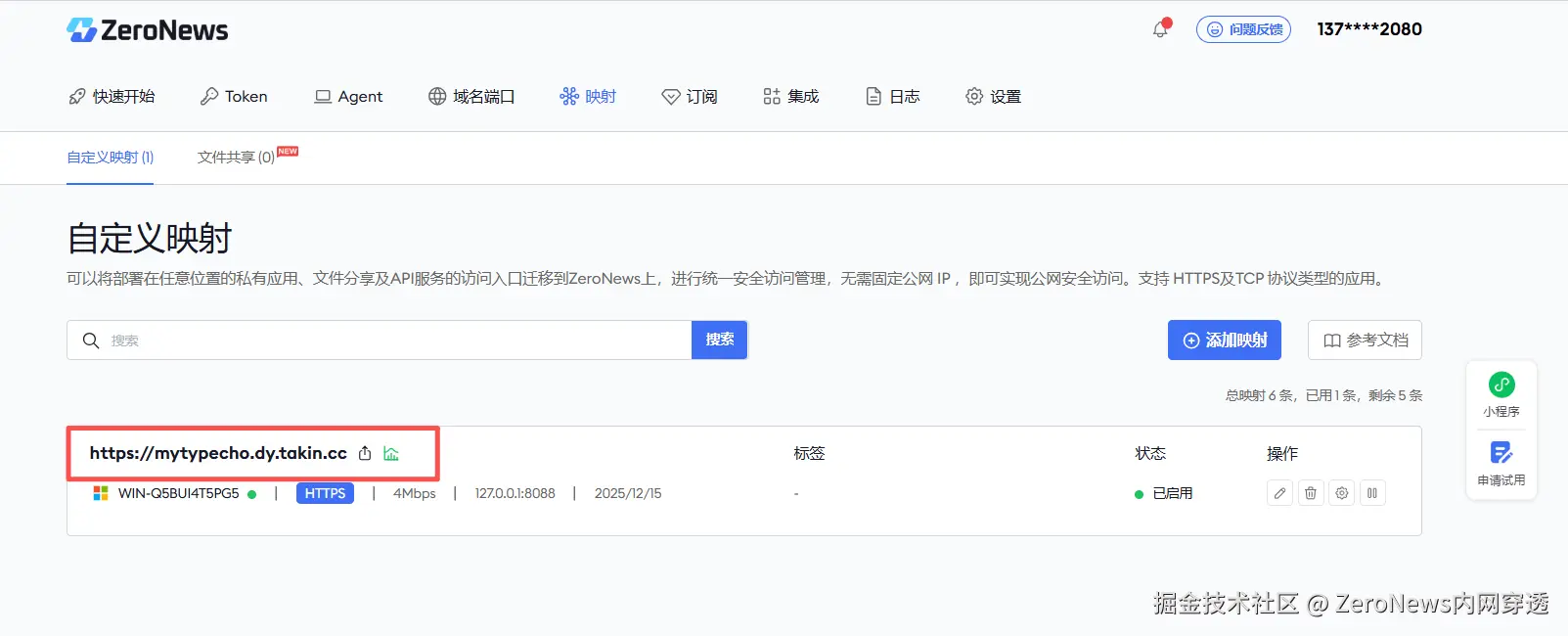This screenshot has width=1568, height=636.
Task: Delete the mapping with trash icon
Action: (x=1311, y=493)
